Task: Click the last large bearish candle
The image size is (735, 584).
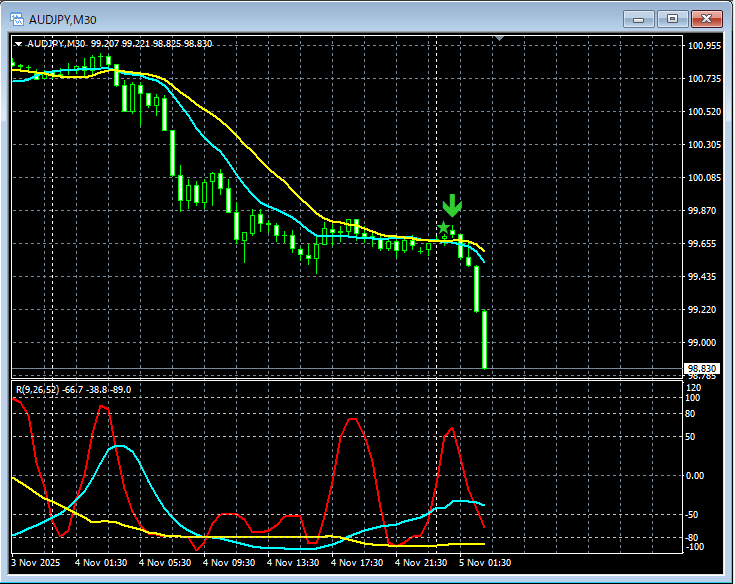Action: (x=484, y=340)
